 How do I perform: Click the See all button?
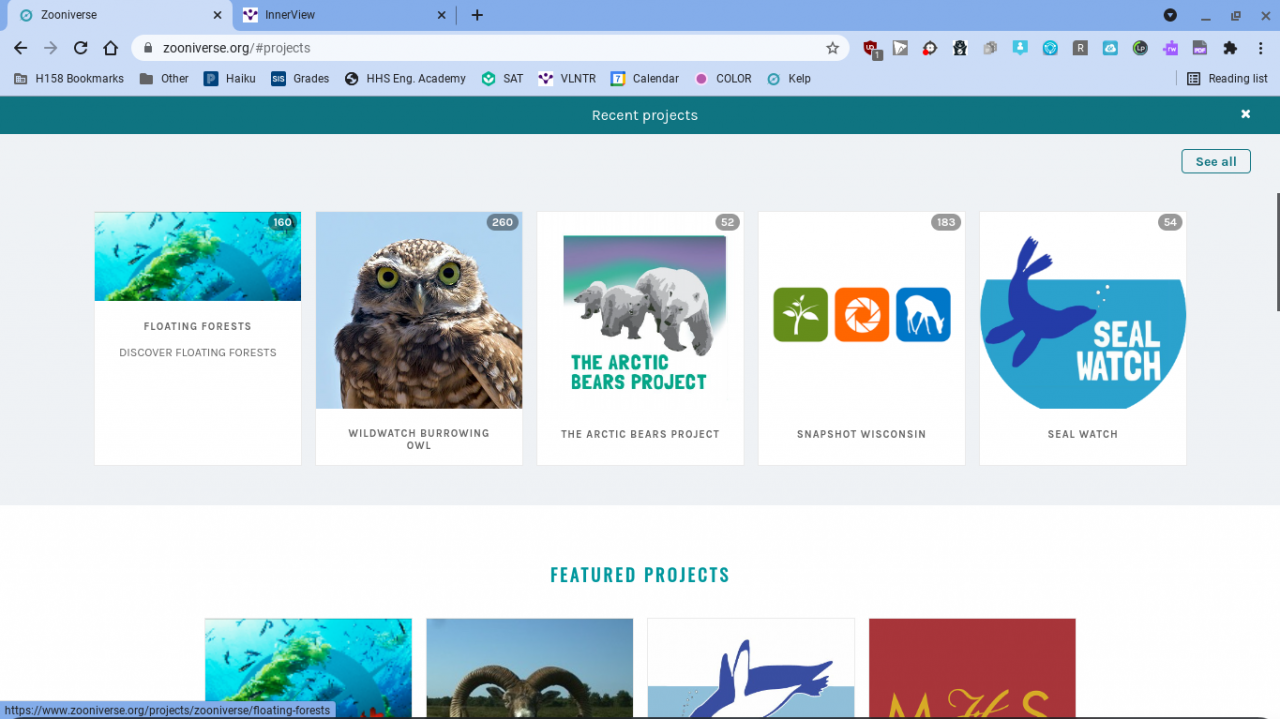click(x=1216, y=161)
